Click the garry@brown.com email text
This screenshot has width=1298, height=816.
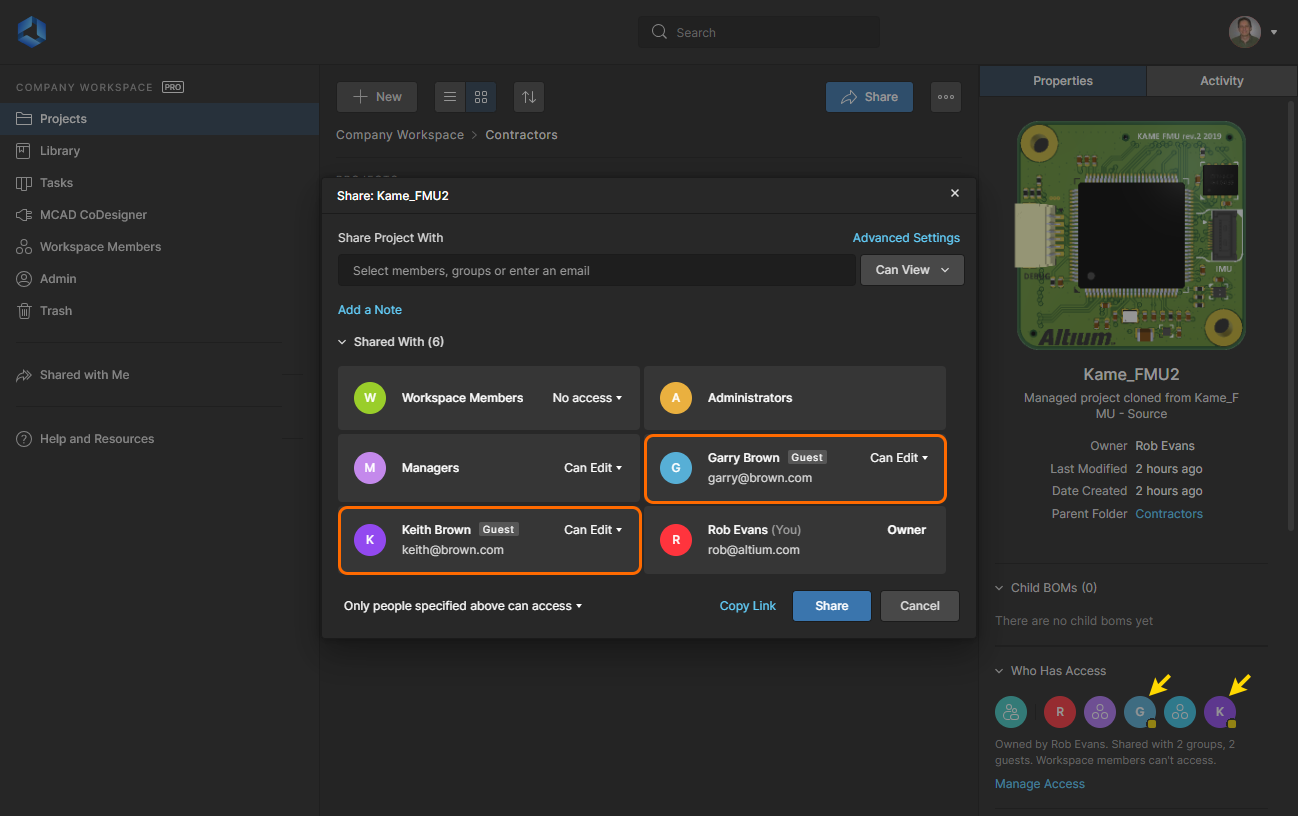coord(760,478)
